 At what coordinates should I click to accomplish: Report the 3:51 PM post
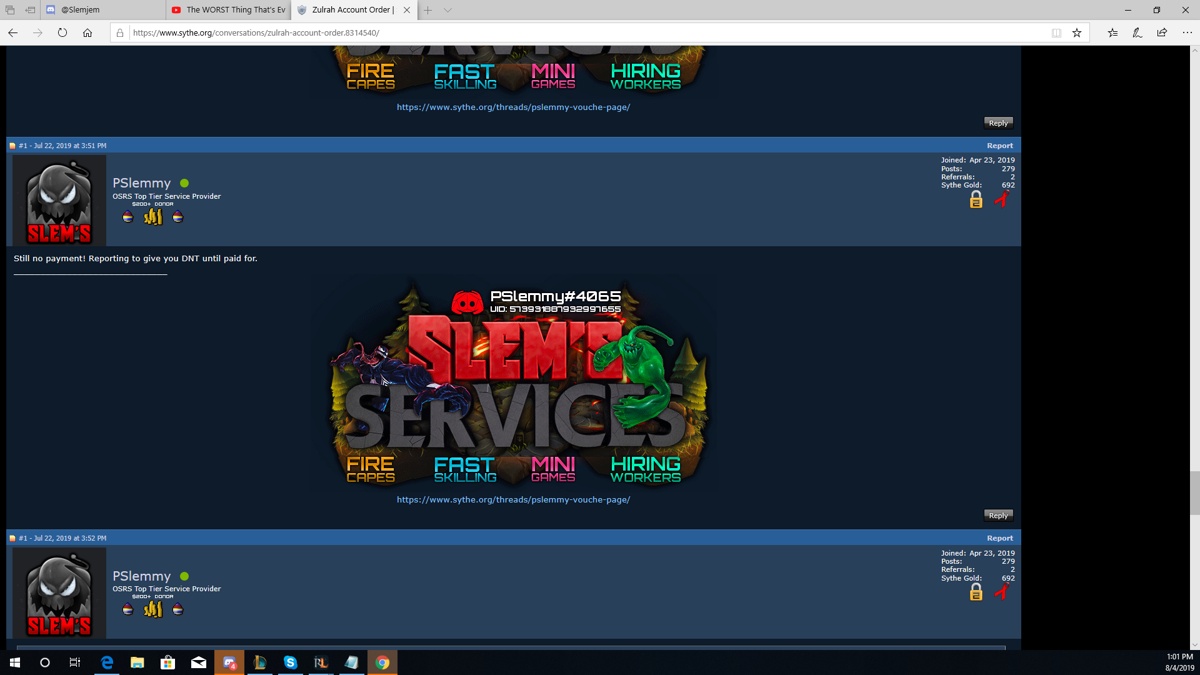[x=1000, y=146]
